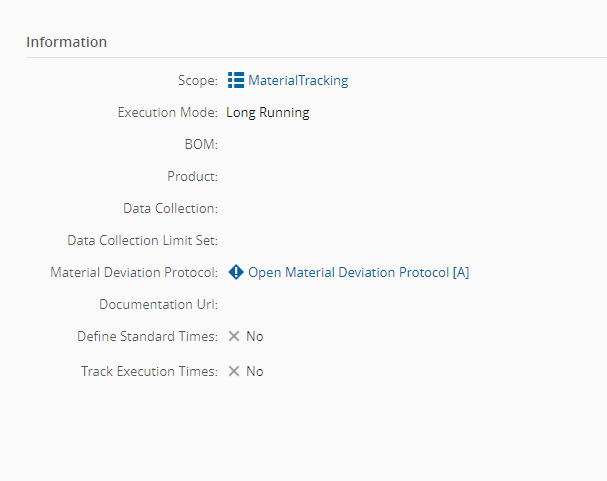Viewport: 607px width, 481px height.
Task: Click the Track Execution Times label
Action: click(x=149, y=371)
